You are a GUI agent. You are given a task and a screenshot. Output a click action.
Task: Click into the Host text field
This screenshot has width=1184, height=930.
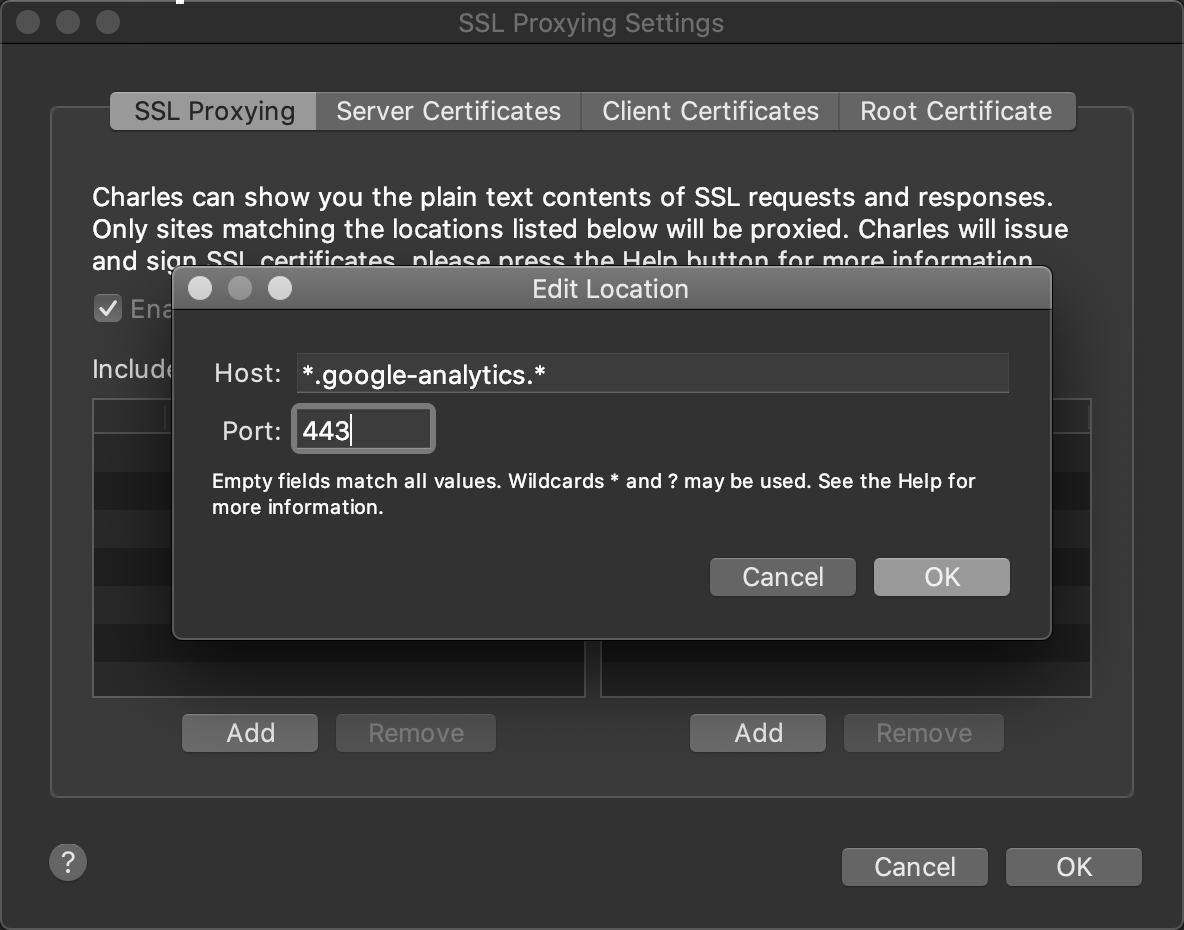pos(652,374)
